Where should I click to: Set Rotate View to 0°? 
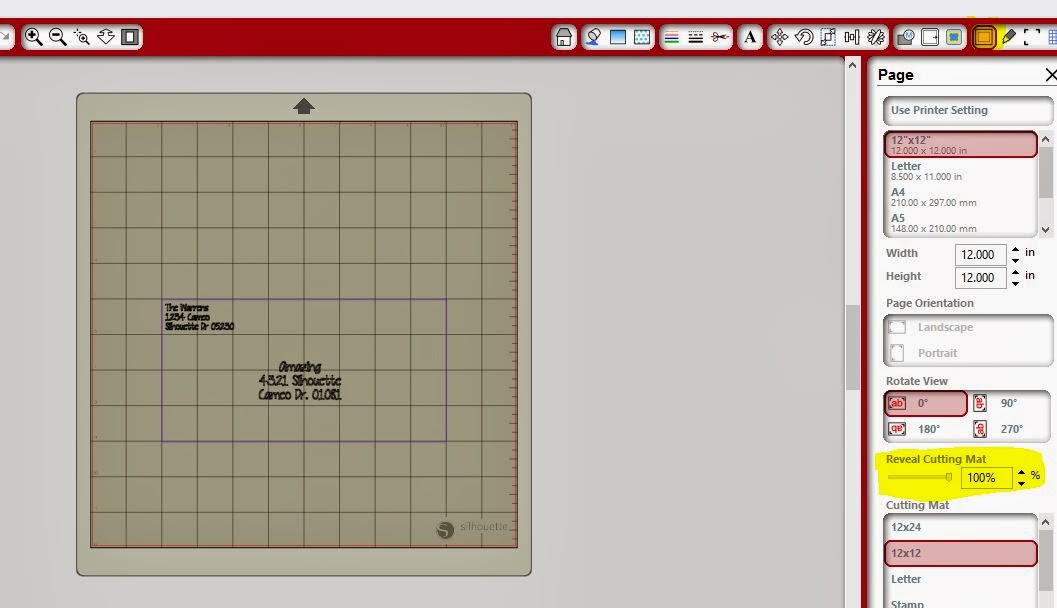926,403
